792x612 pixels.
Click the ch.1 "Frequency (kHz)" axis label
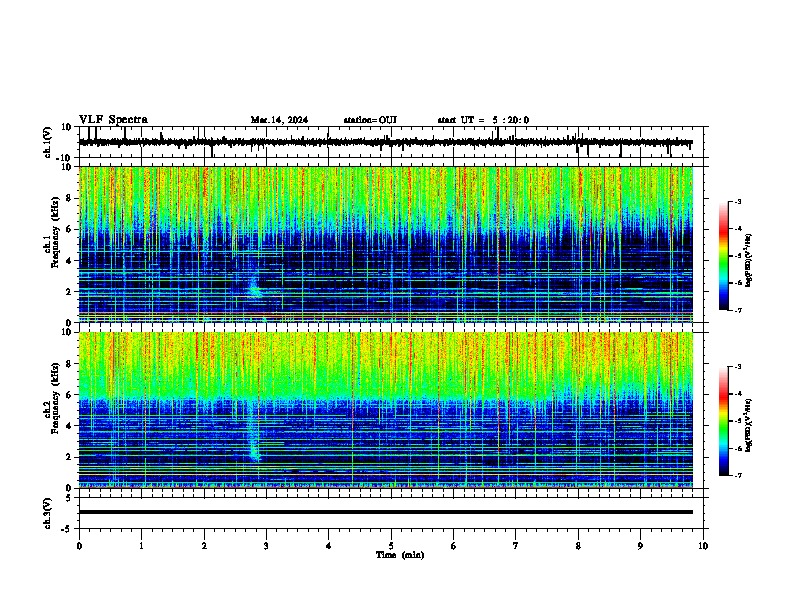tap(55, 232)
